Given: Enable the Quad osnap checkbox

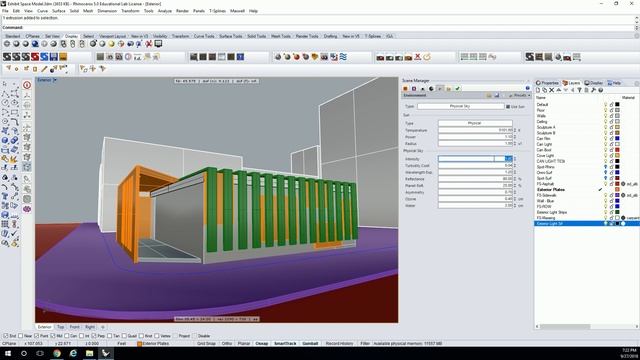Looking at the screenshot, I should 124,336.
